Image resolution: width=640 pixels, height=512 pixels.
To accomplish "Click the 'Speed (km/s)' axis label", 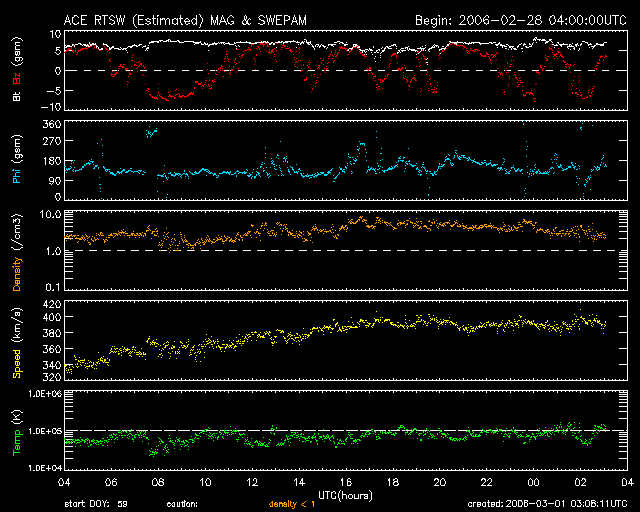I will click(17, 343).
